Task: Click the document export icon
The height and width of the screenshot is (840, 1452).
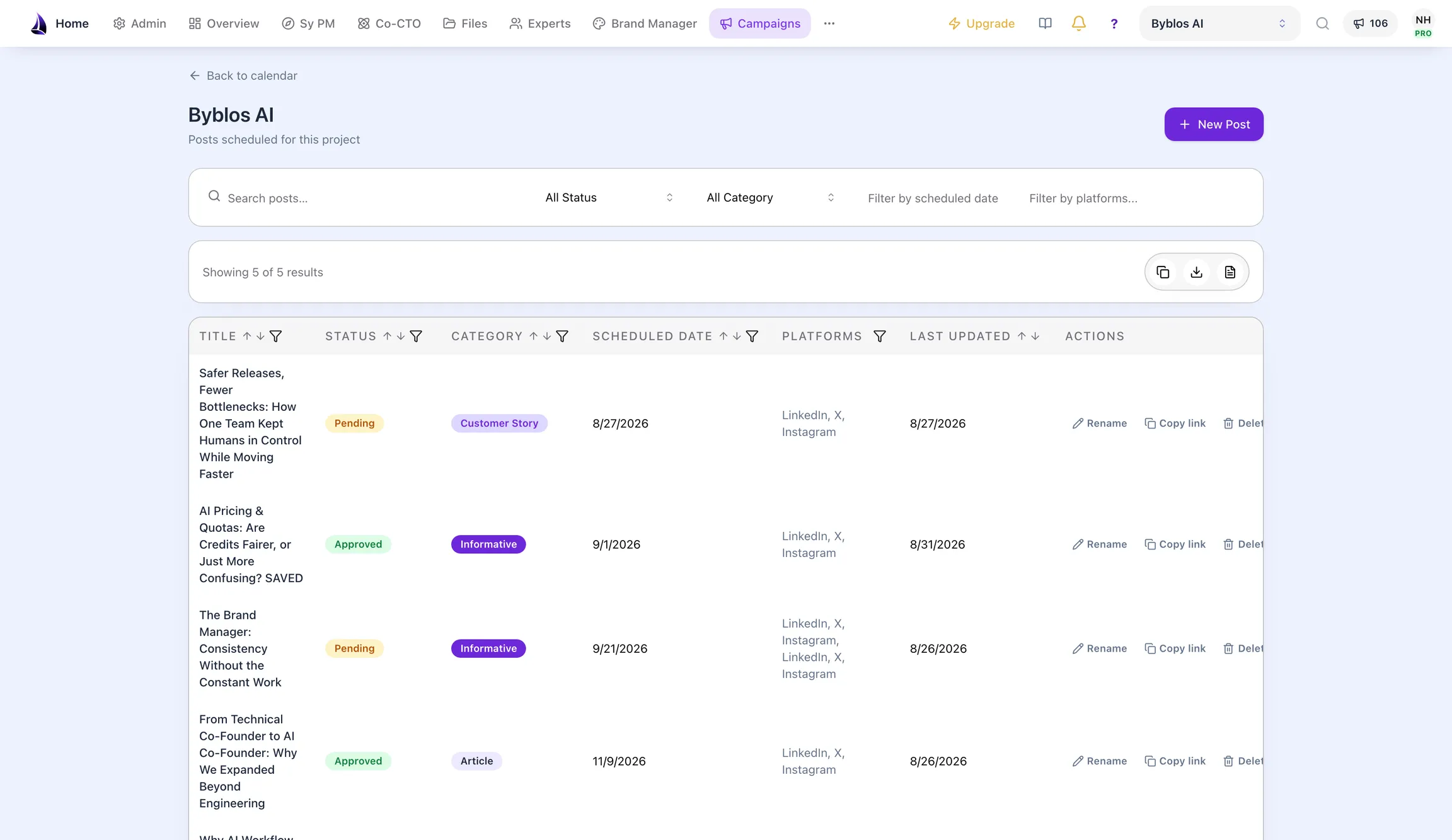Action: [1230, 272]
